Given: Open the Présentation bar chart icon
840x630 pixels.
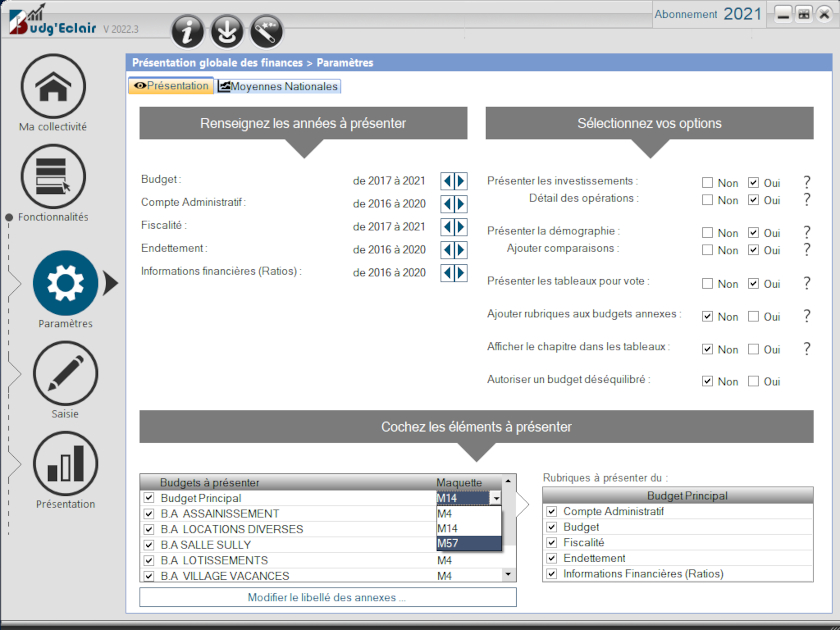Looking at the screenshot, I should click(65, 463).
